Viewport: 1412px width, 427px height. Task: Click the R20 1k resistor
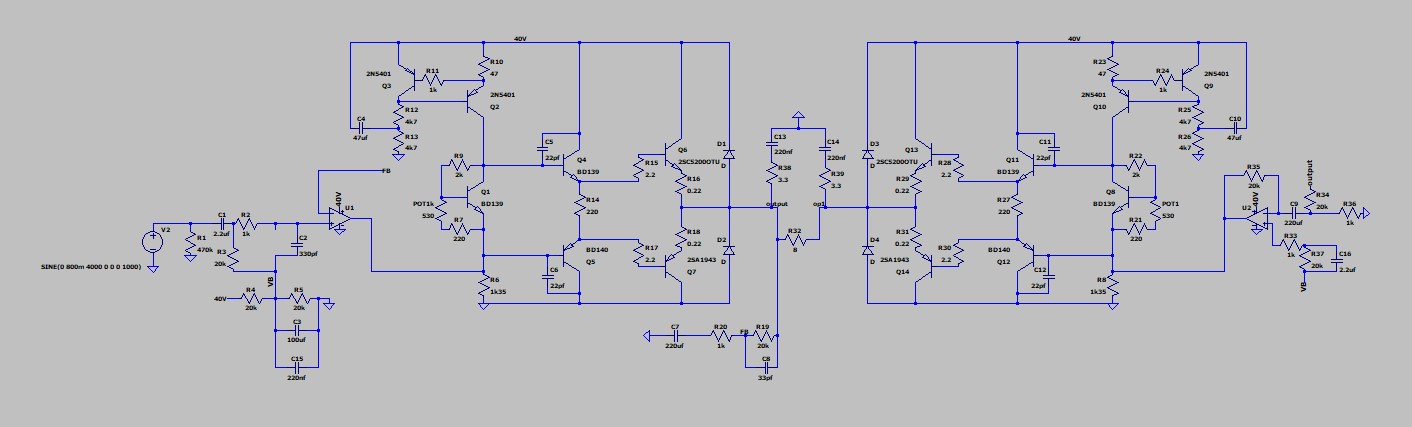[x=720, y=336]
